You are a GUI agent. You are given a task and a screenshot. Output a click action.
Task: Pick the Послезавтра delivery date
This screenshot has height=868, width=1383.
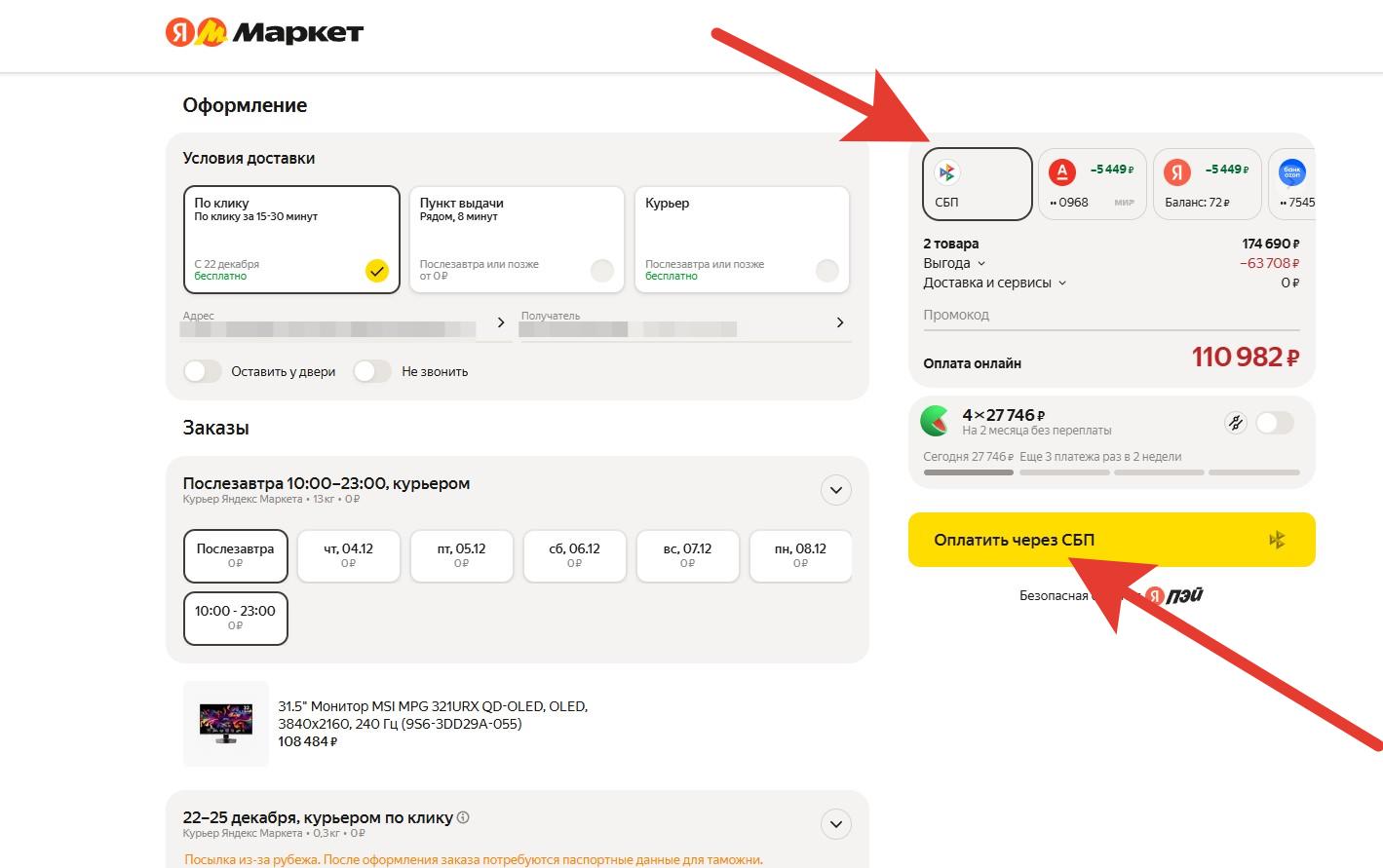click(236, 555)
